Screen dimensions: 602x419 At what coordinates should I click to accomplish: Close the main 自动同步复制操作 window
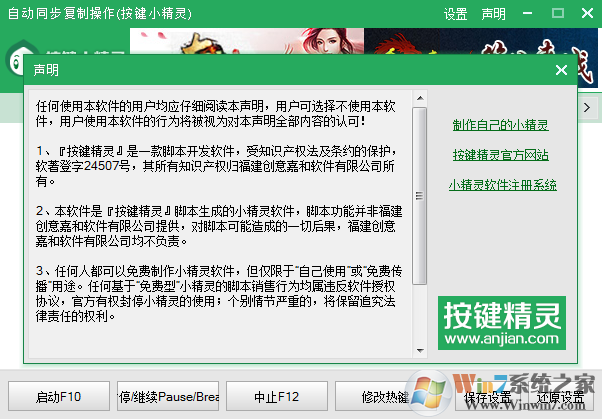point(587,13)
